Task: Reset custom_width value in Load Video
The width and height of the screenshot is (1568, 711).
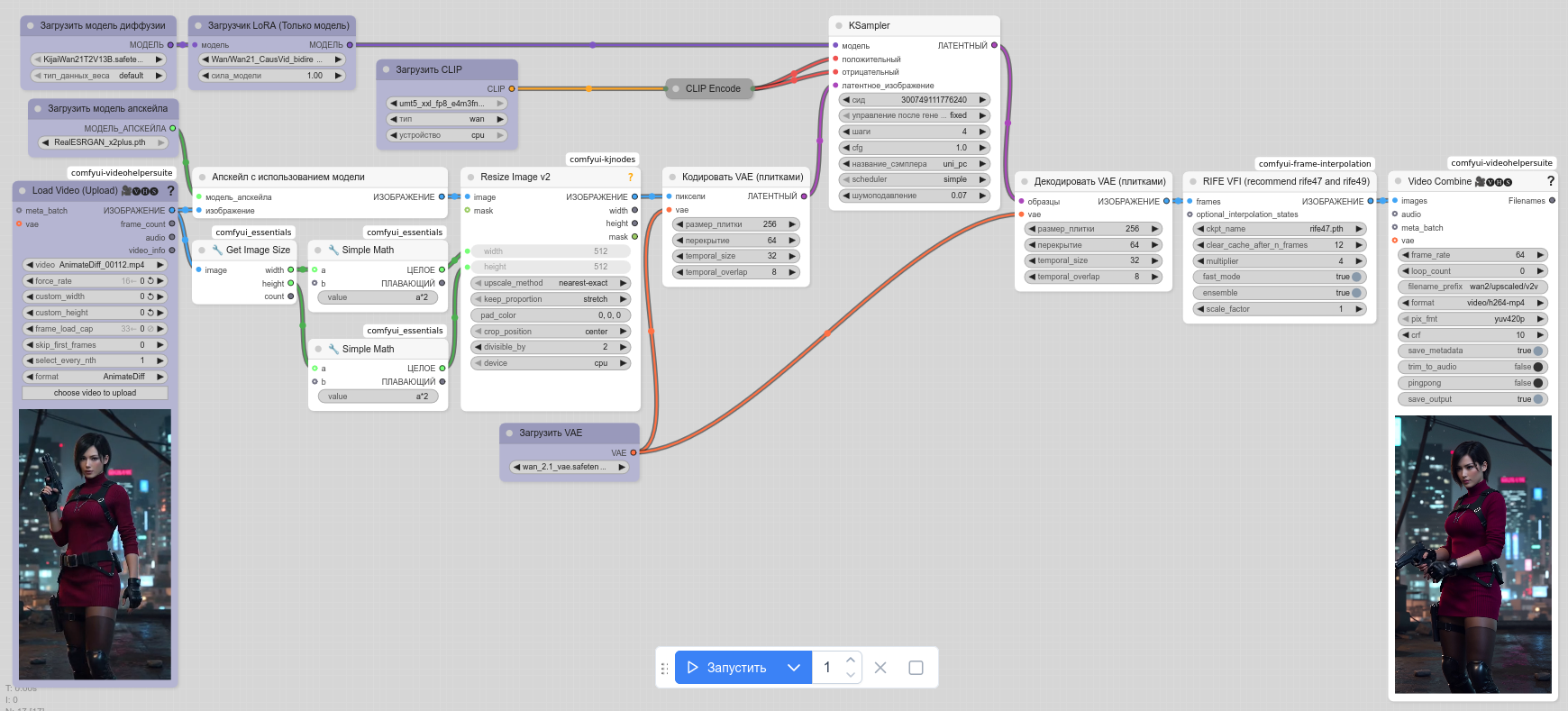Action: point(150,296)
